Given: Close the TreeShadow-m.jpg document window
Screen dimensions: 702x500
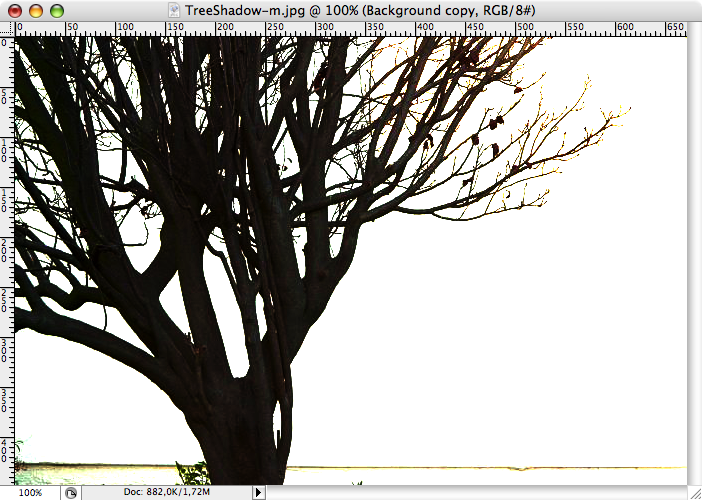Looking at the screenshot, I should click(x=14, y=10).
